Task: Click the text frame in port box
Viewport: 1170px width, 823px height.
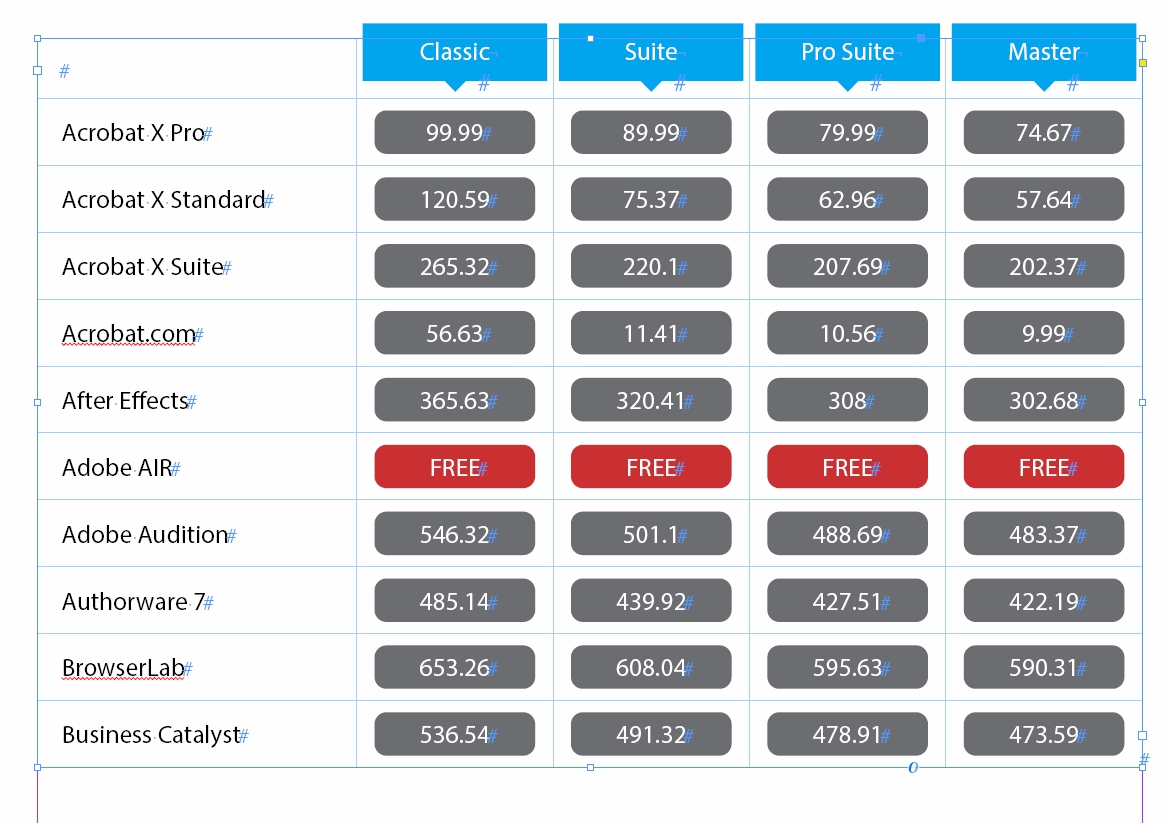Action: tap(38, 70)
